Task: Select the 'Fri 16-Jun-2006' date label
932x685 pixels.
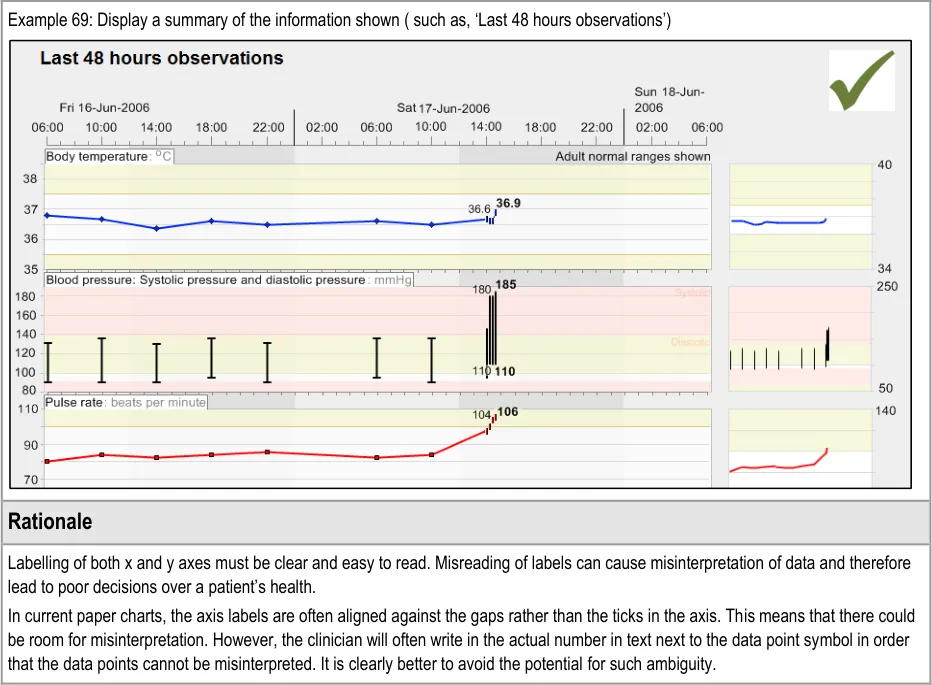Action: pos(105,108)
